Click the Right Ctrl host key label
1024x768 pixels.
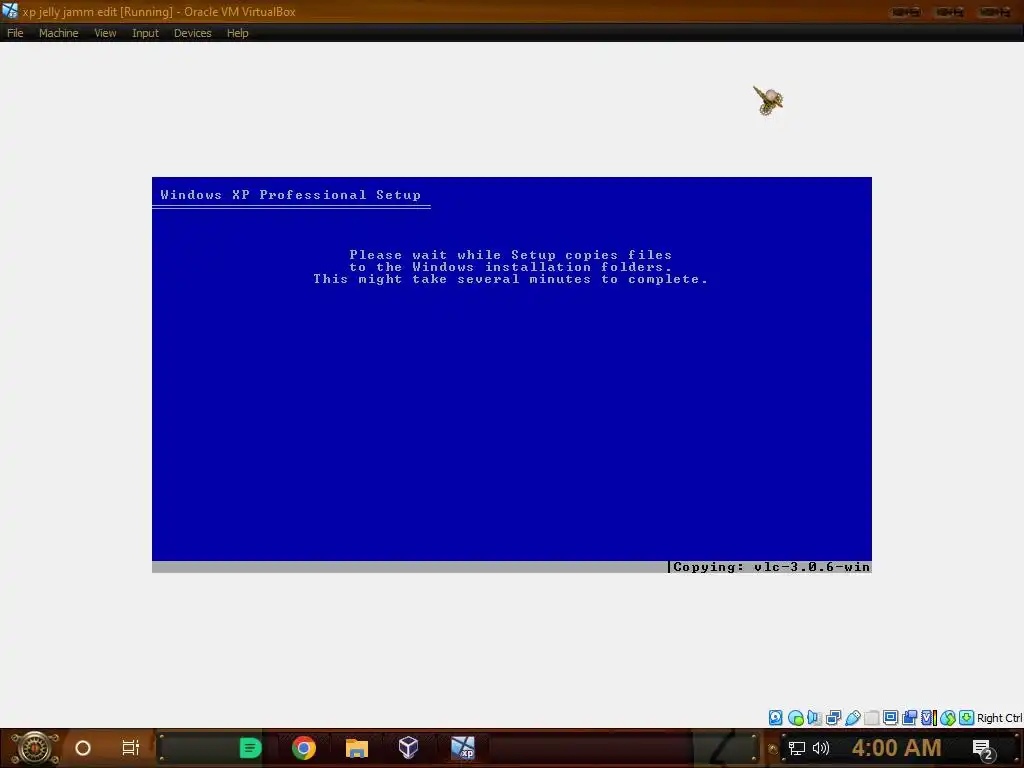[x=1000, y=718]
